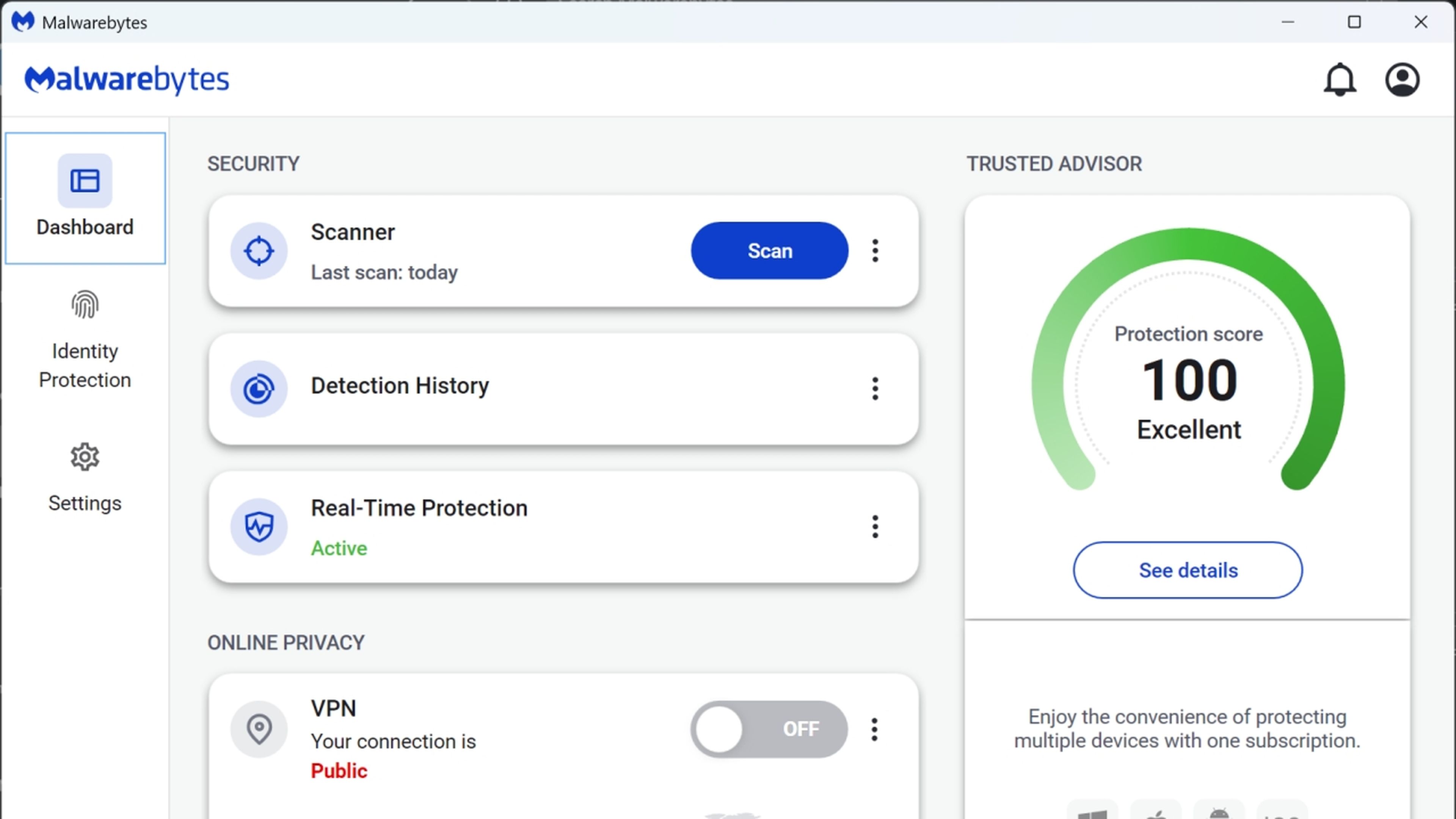This screenshot has height=819, width=1456.
Task: Open the notifications bell
Action: pos(1340,80)
